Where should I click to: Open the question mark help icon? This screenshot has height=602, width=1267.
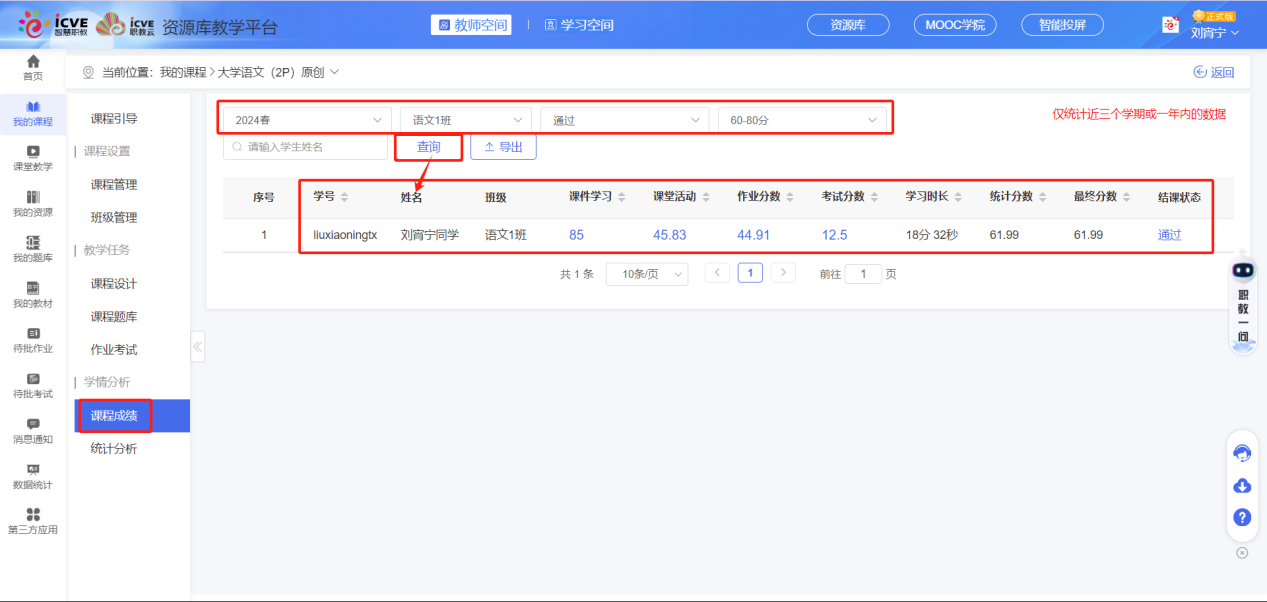(1242, 518)
